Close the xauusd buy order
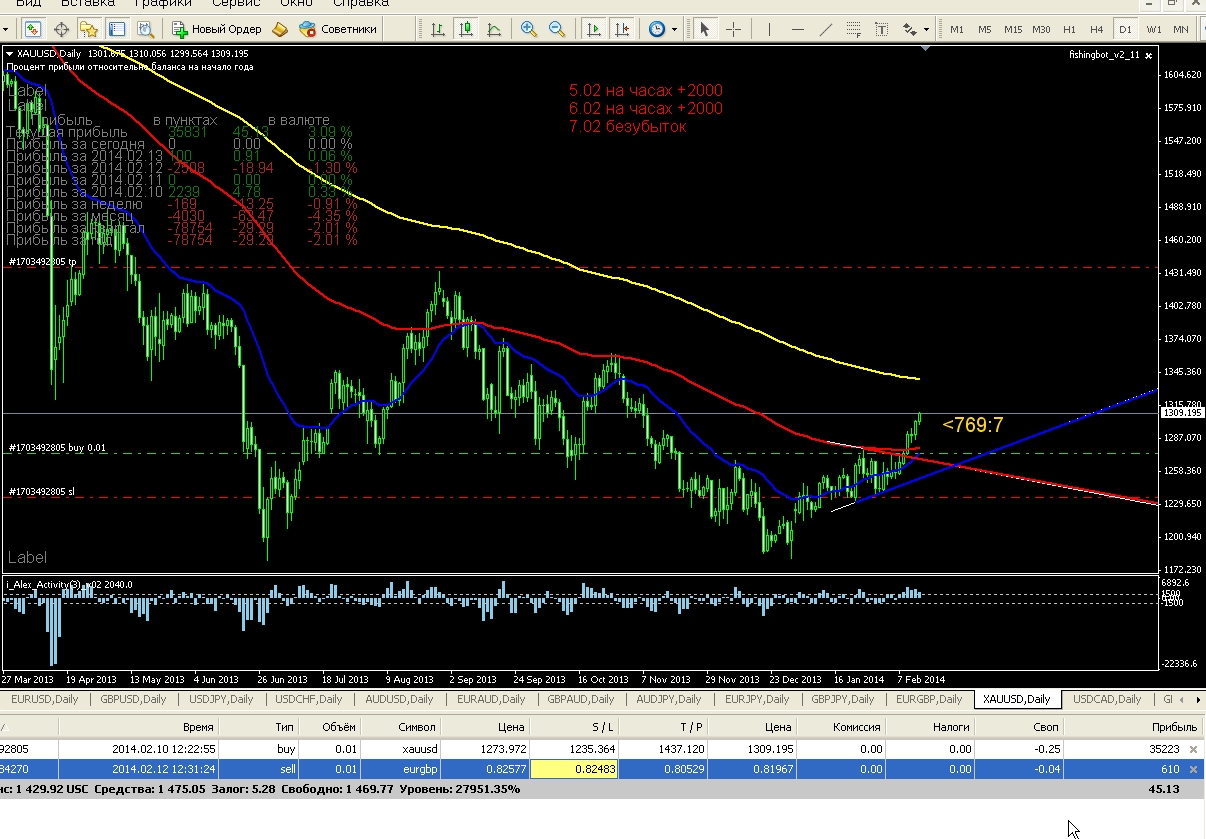Image resolution: width=1206 pixels, height=839 pixels. 1193,748
